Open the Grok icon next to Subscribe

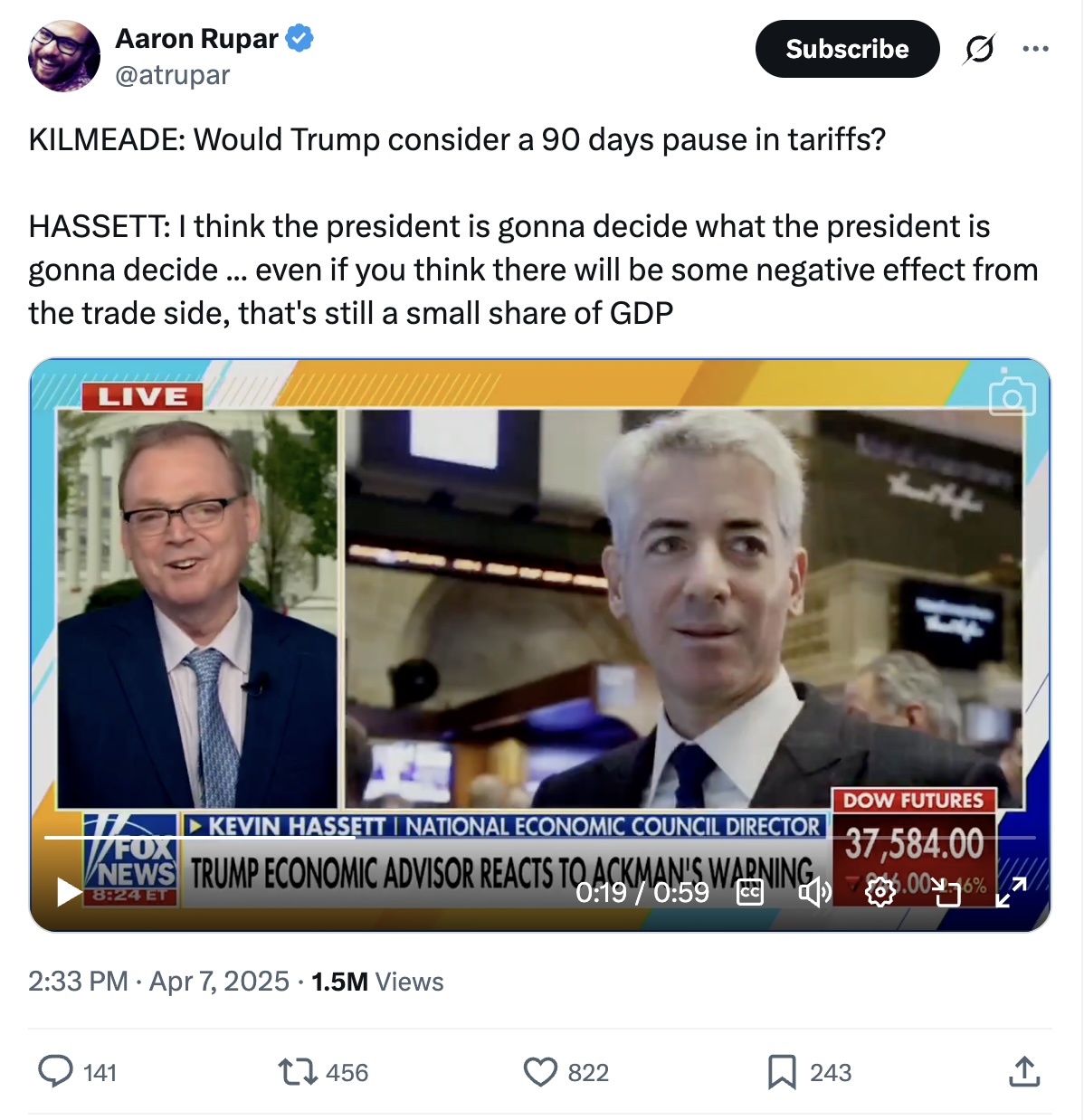(x=979, y=49)
